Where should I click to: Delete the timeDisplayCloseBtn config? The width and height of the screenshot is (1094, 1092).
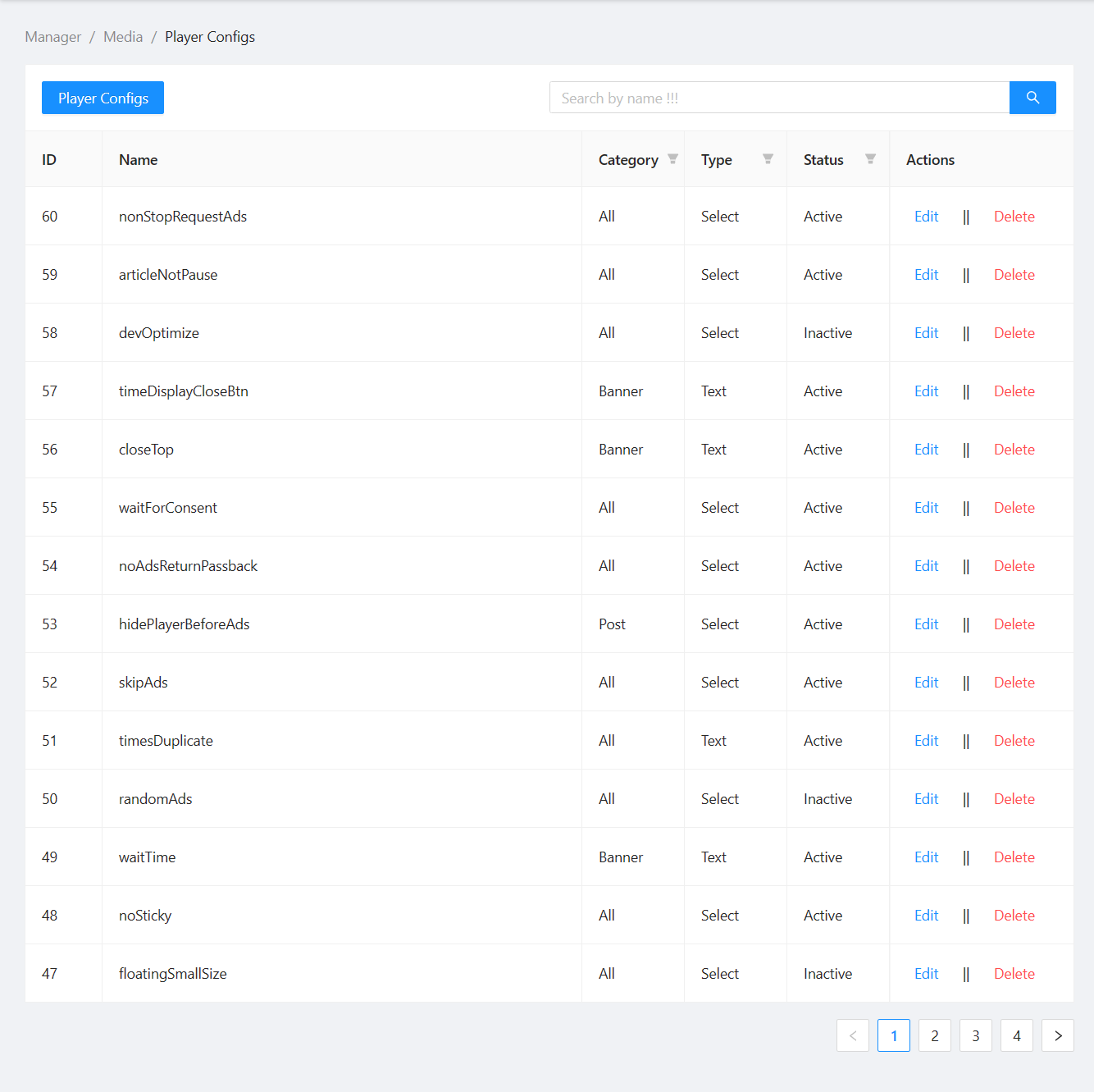(x=1014, y=391)
